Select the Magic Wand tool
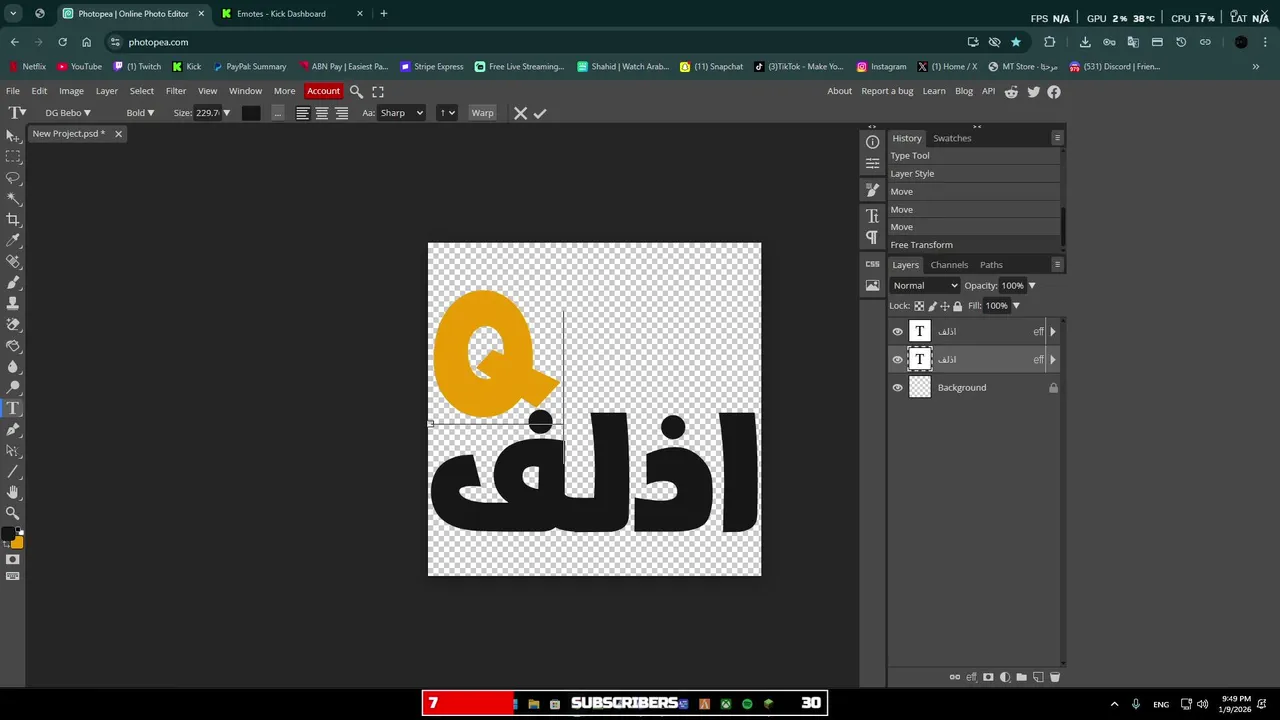The width and height of the screenshot is (1280, 720). [13, 199]
